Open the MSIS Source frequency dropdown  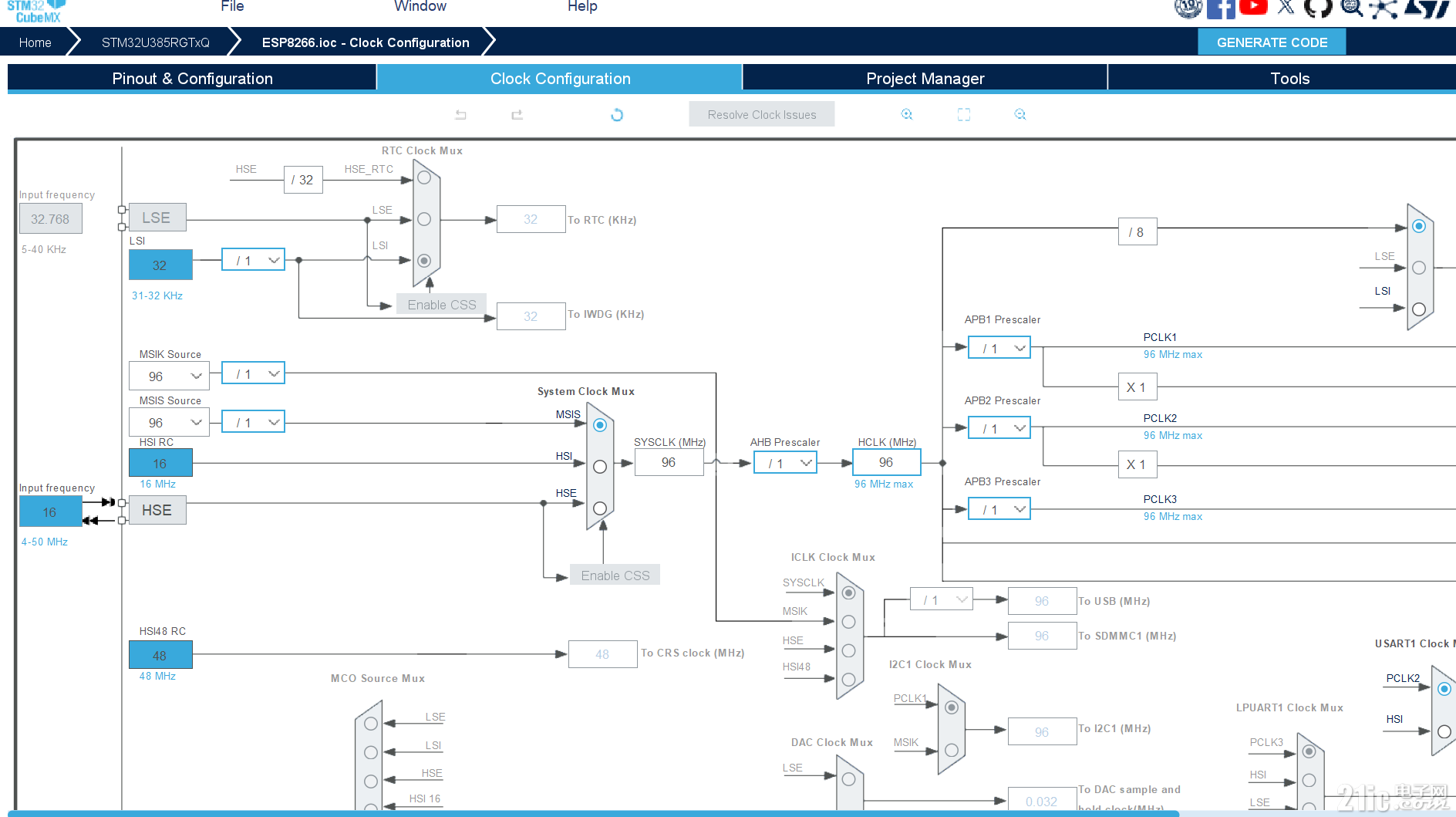coord(169,423)
